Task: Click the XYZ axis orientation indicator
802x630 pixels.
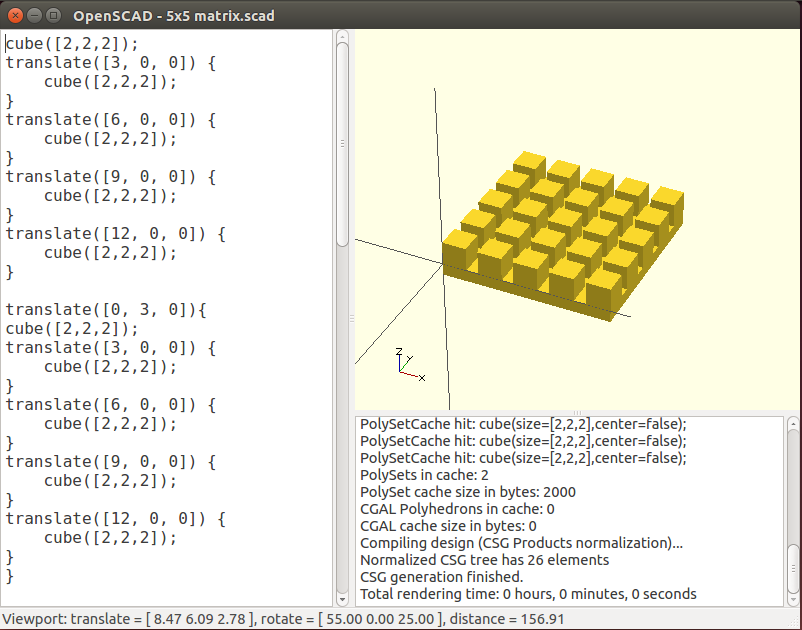Action: click(410, 365)
